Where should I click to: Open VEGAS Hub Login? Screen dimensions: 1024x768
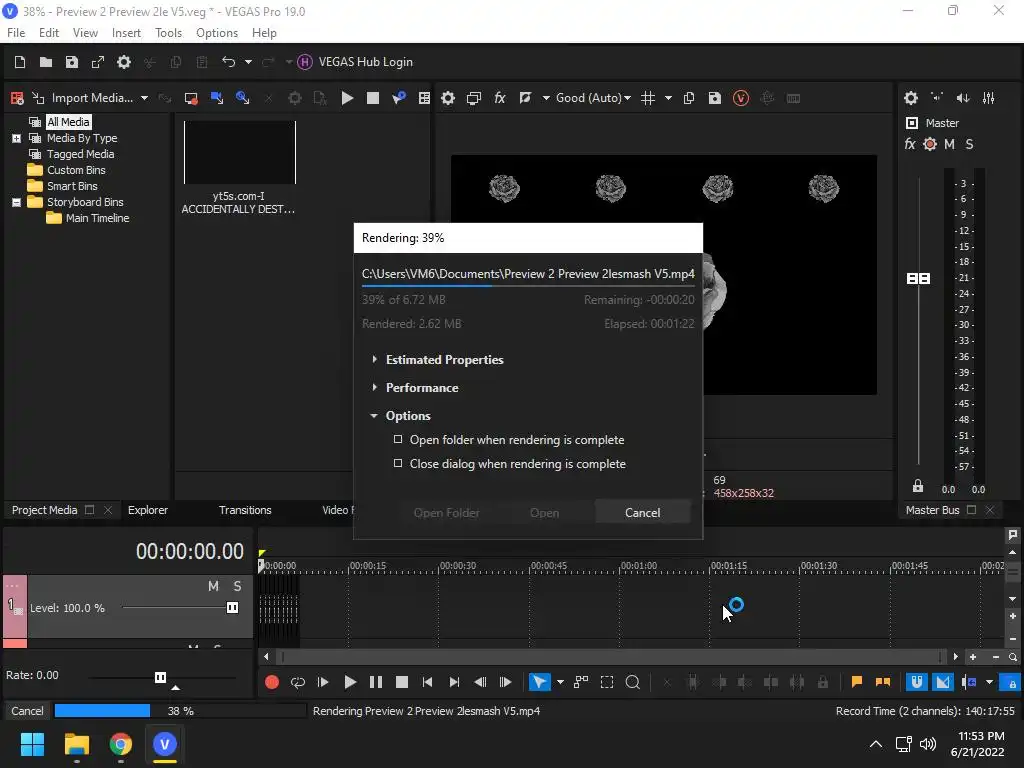click(x=355, y=62)
